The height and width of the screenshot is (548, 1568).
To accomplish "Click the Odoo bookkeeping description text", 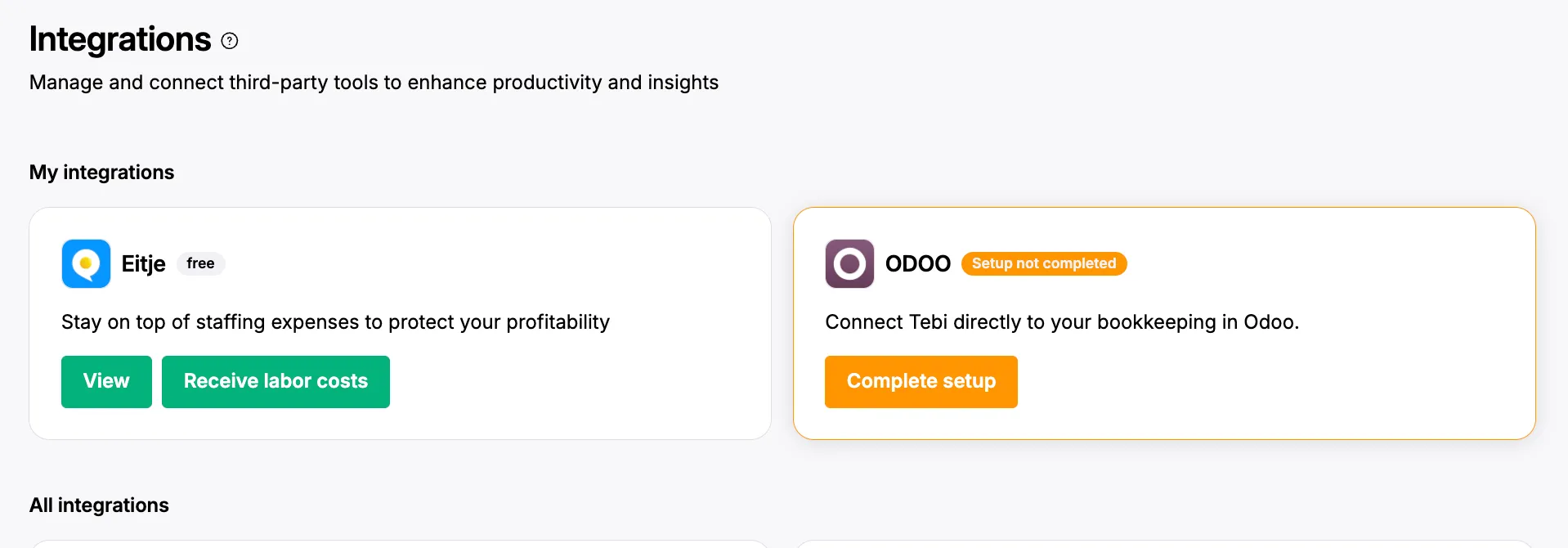I will (1061, 322).
